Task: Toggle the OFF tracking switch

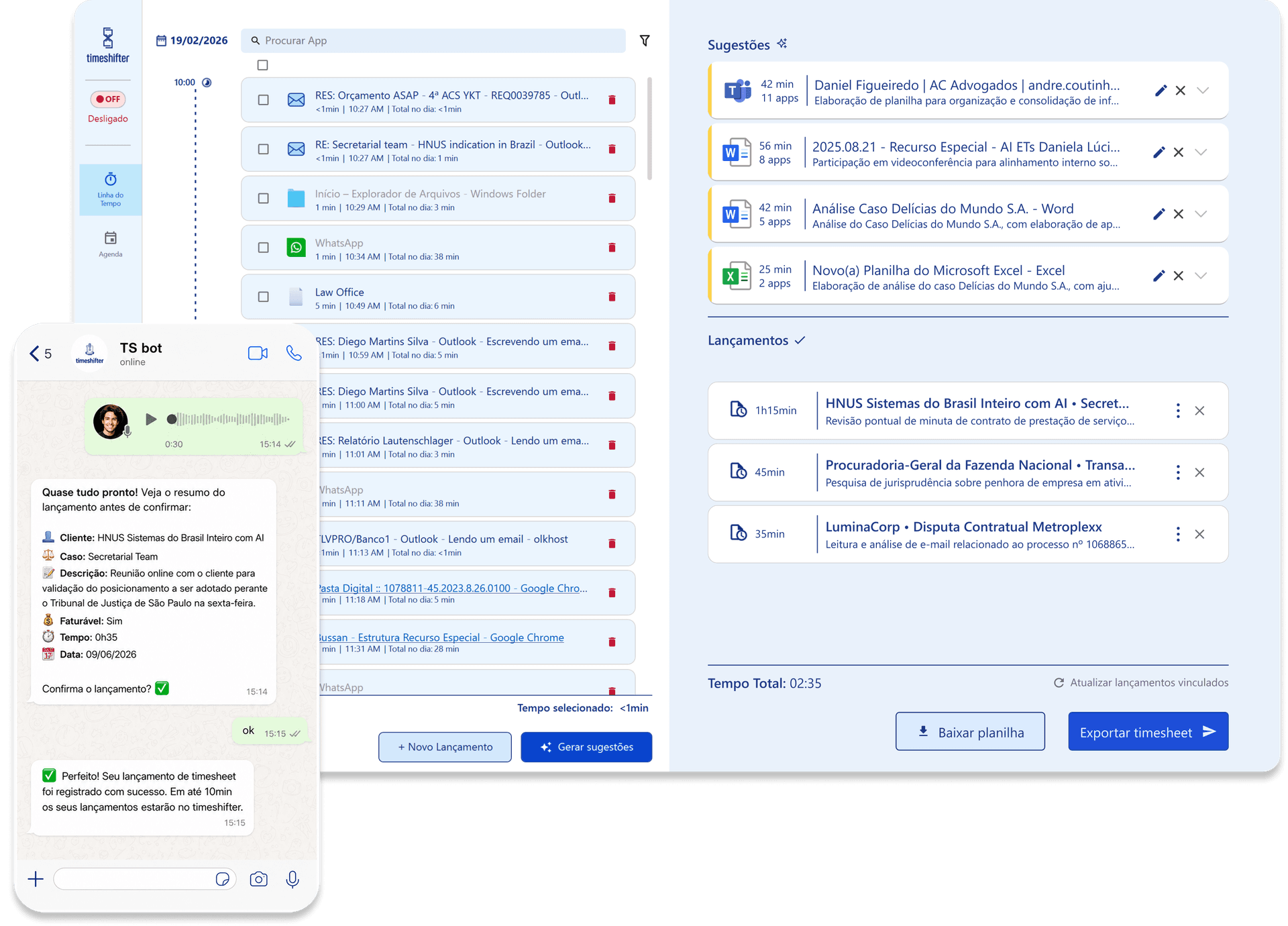Action: tap(108, 99)
